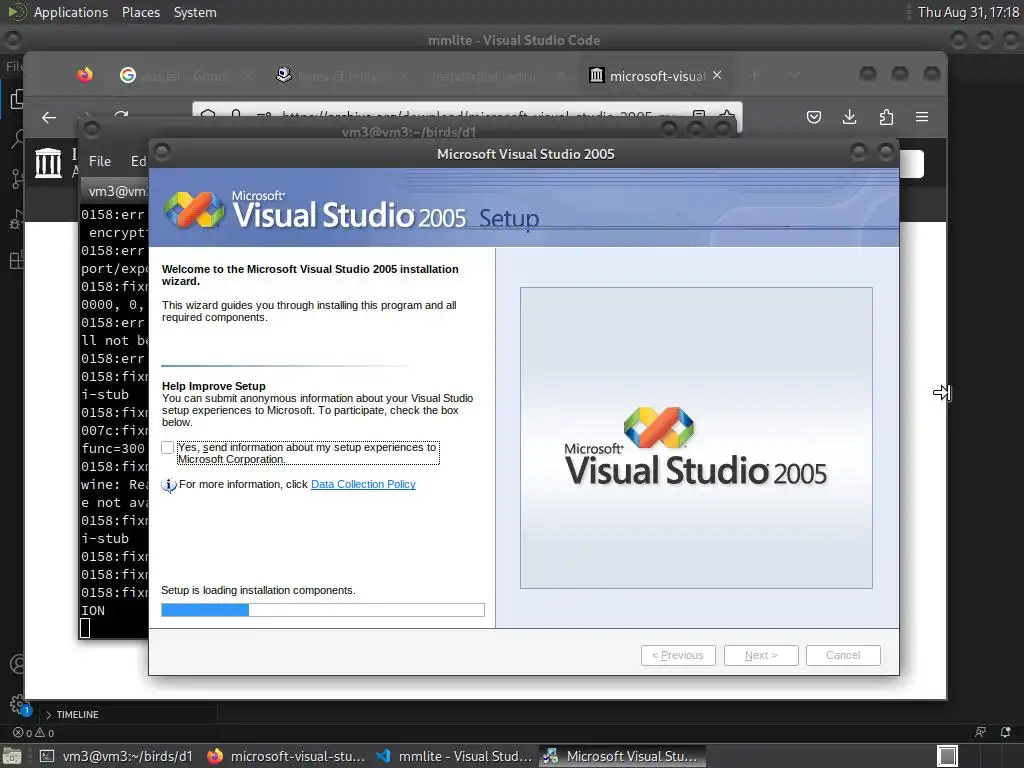Open Firefox hamburger menu
1024x768 pixels.
pyautogui.click(x=922, y=118)
